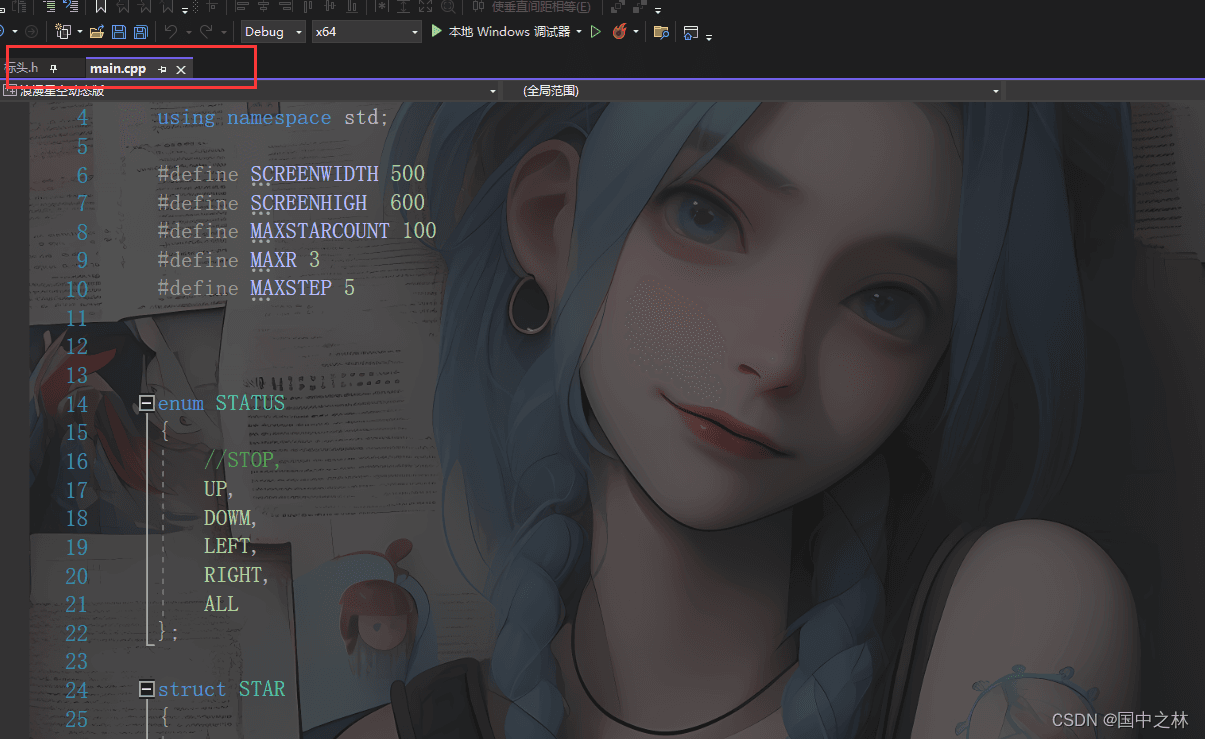Screen dimensions: 1205x739
Task: Click the undo arrow icon
Action: point(170,32)
